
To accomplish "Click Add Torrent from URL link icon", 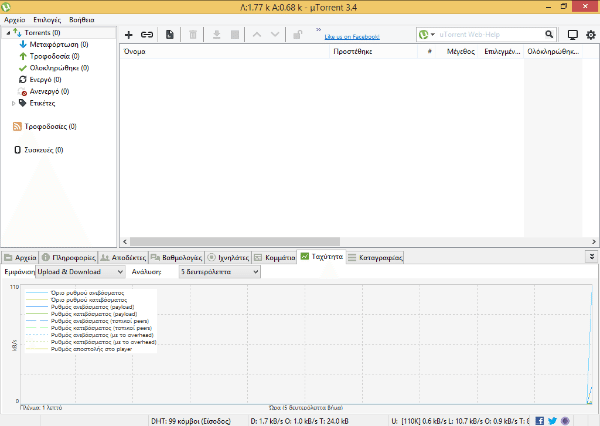I will (x=147, y=35).
